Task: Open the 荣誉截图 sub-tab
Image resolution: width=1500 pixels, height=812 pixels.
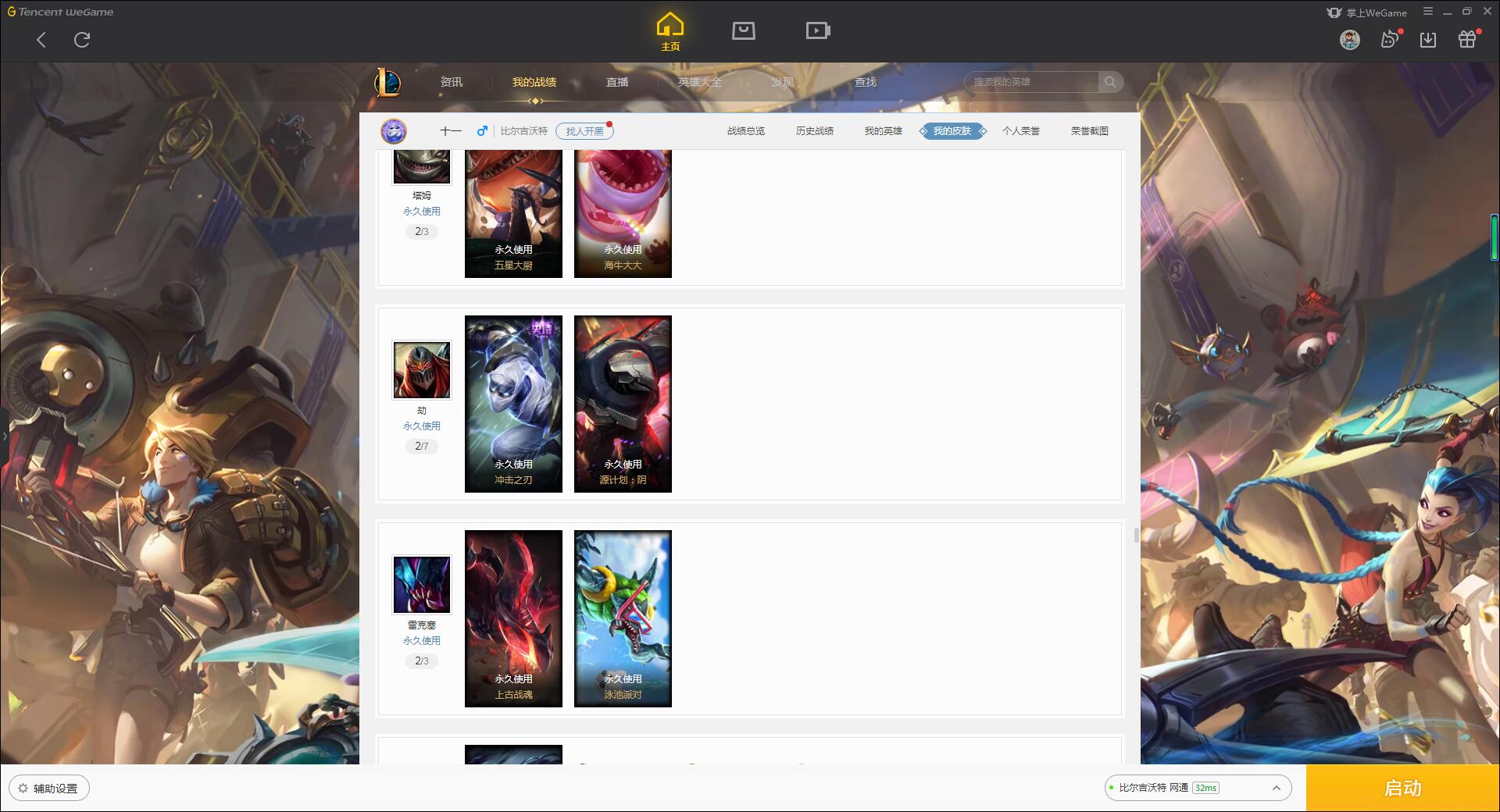Action: 1090,131
